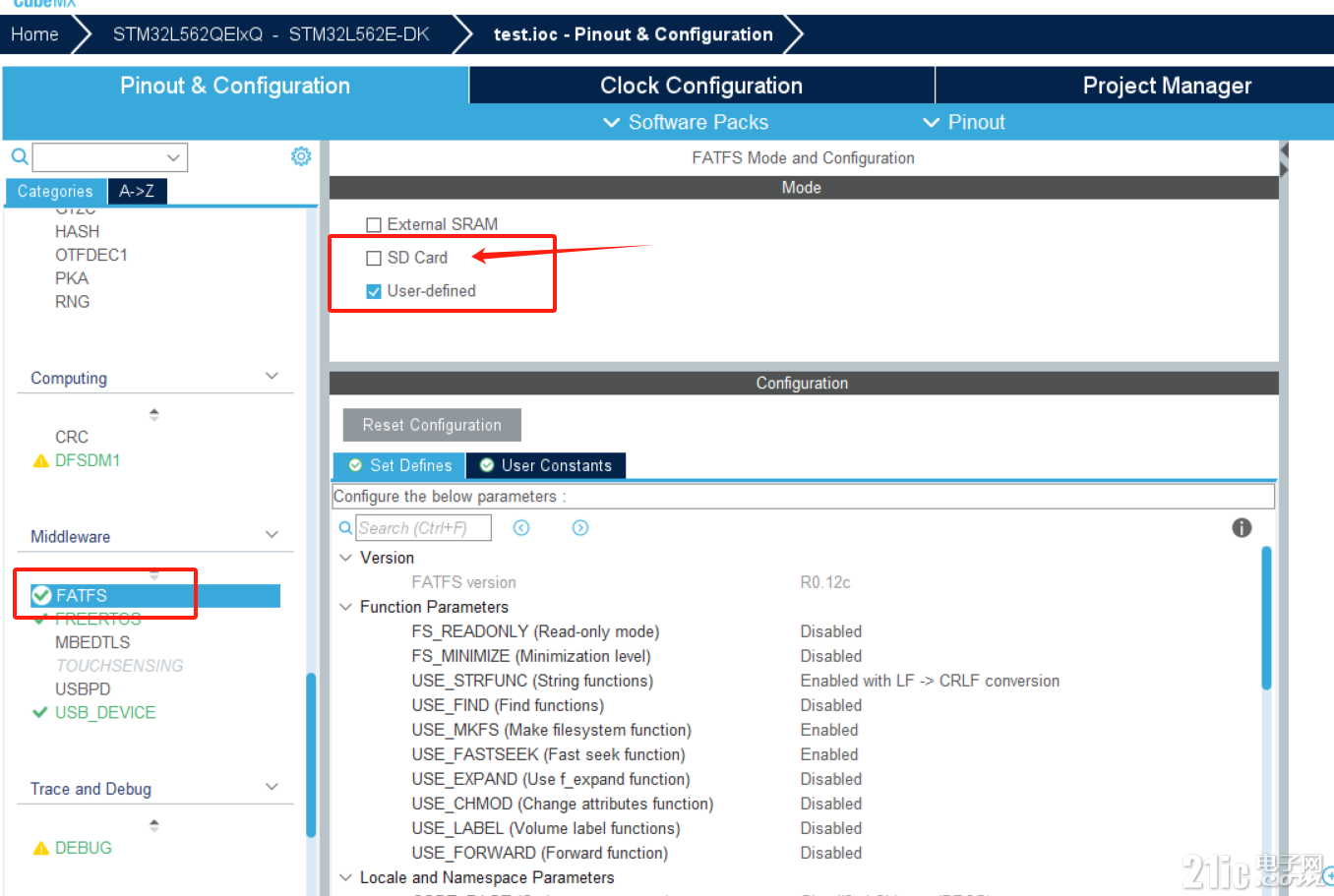Open the Project Manager tab
The image size is (1334, 896).
[1167, 86]
